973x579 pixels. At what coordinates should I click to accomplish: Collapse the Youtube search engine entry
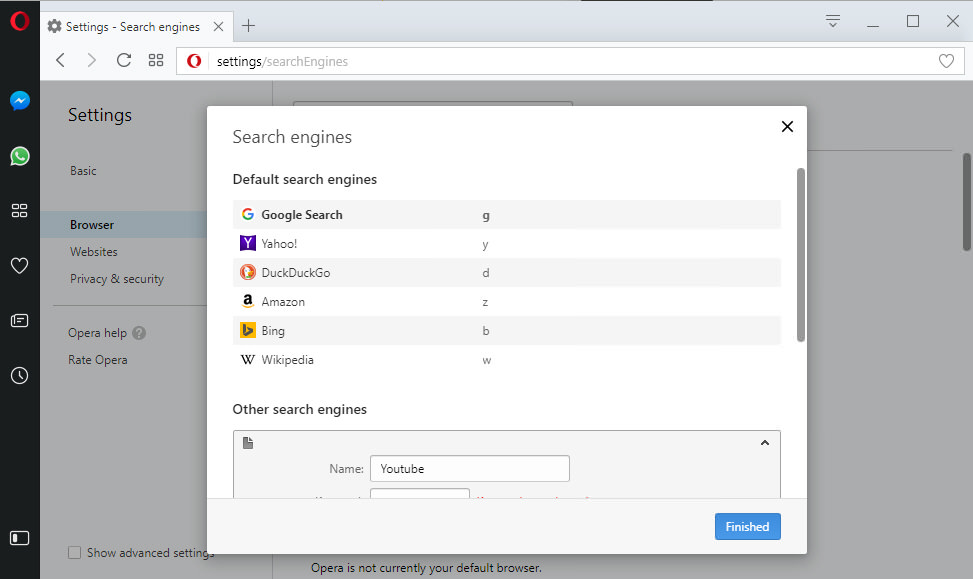pyautogui.click(x=764, y=442)
